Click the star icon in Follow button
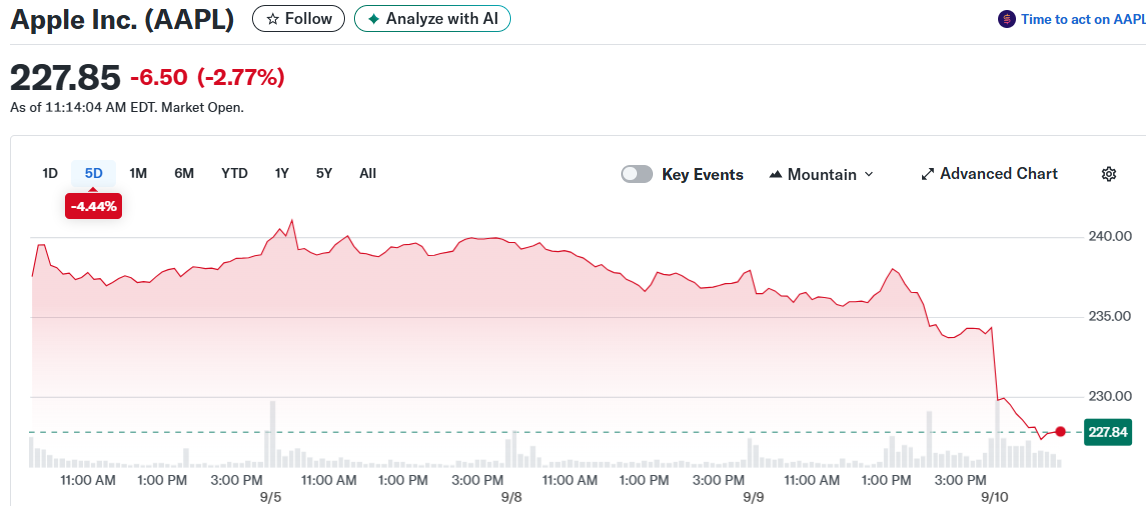Viewport: 1146px width, 506px height. (x=273, y=19)
